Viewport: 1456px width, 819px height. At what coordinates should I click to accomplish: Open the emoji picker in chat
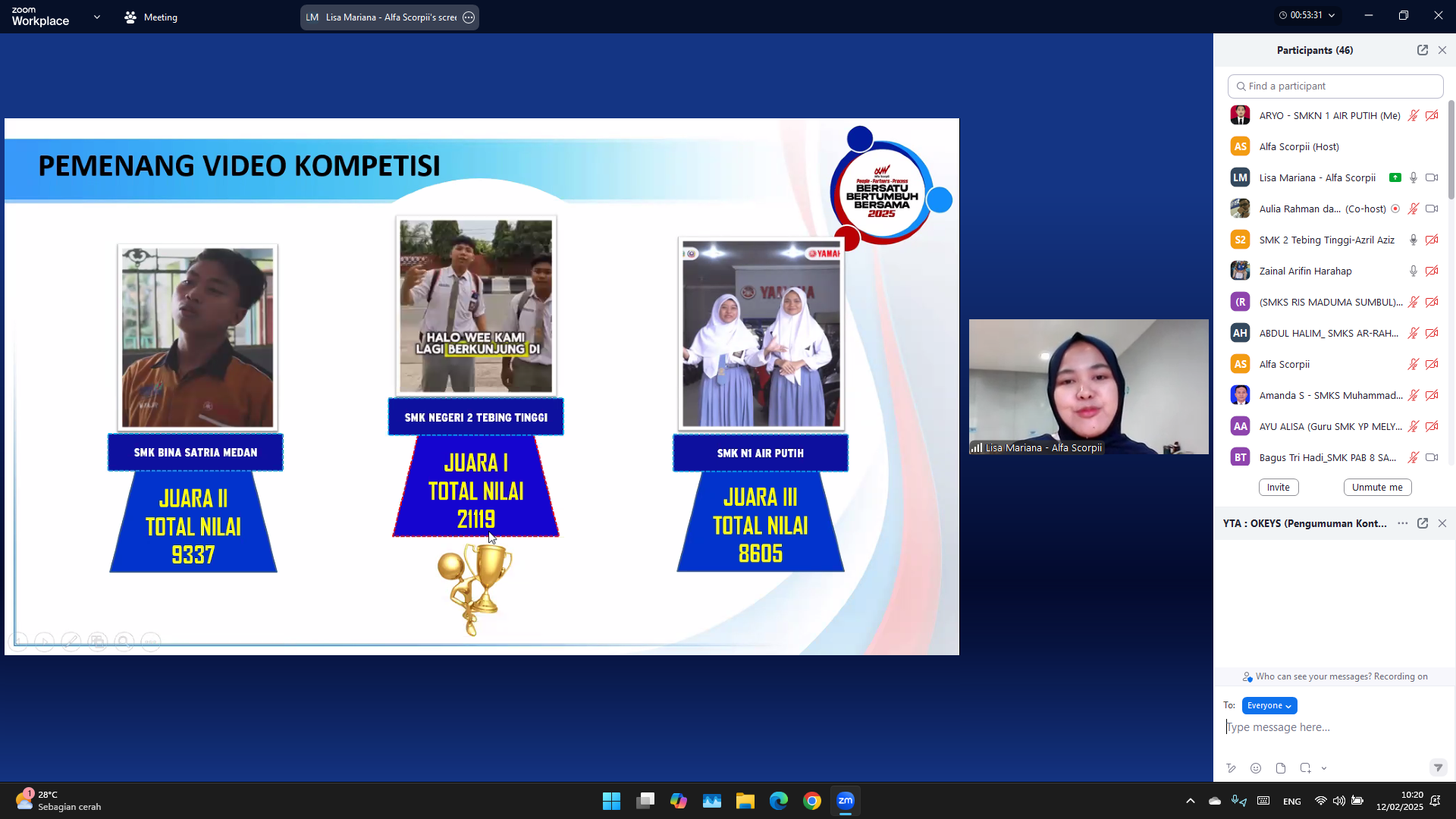pyautogui.click(x=1256, y=767)
